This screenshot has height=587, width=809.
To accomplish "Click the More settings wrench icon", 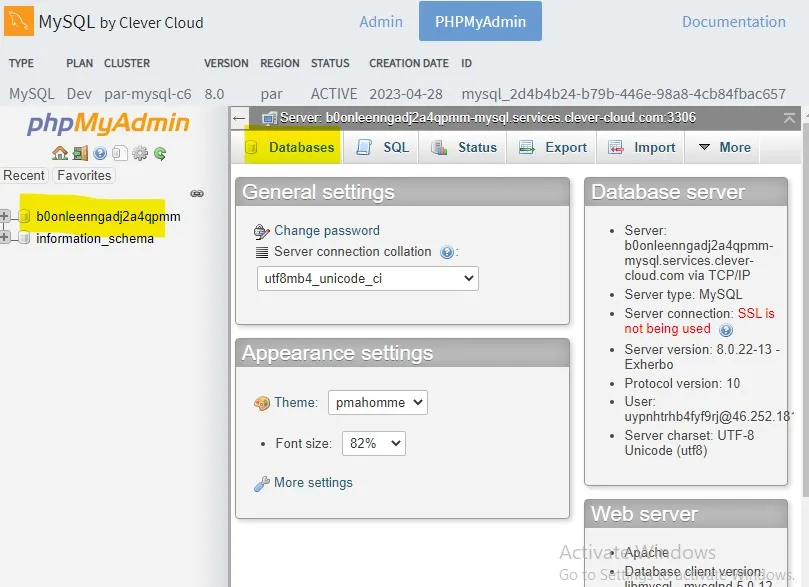I will 262,483.
